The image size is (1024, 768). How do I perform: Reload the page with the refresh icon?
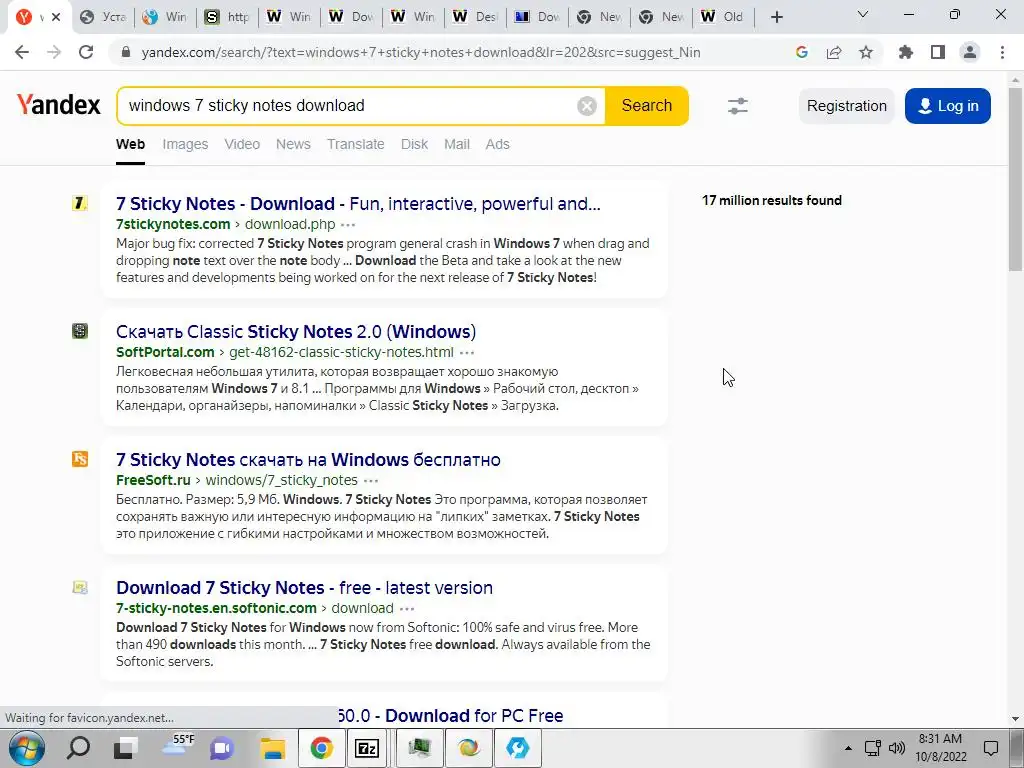click(86, 52)
